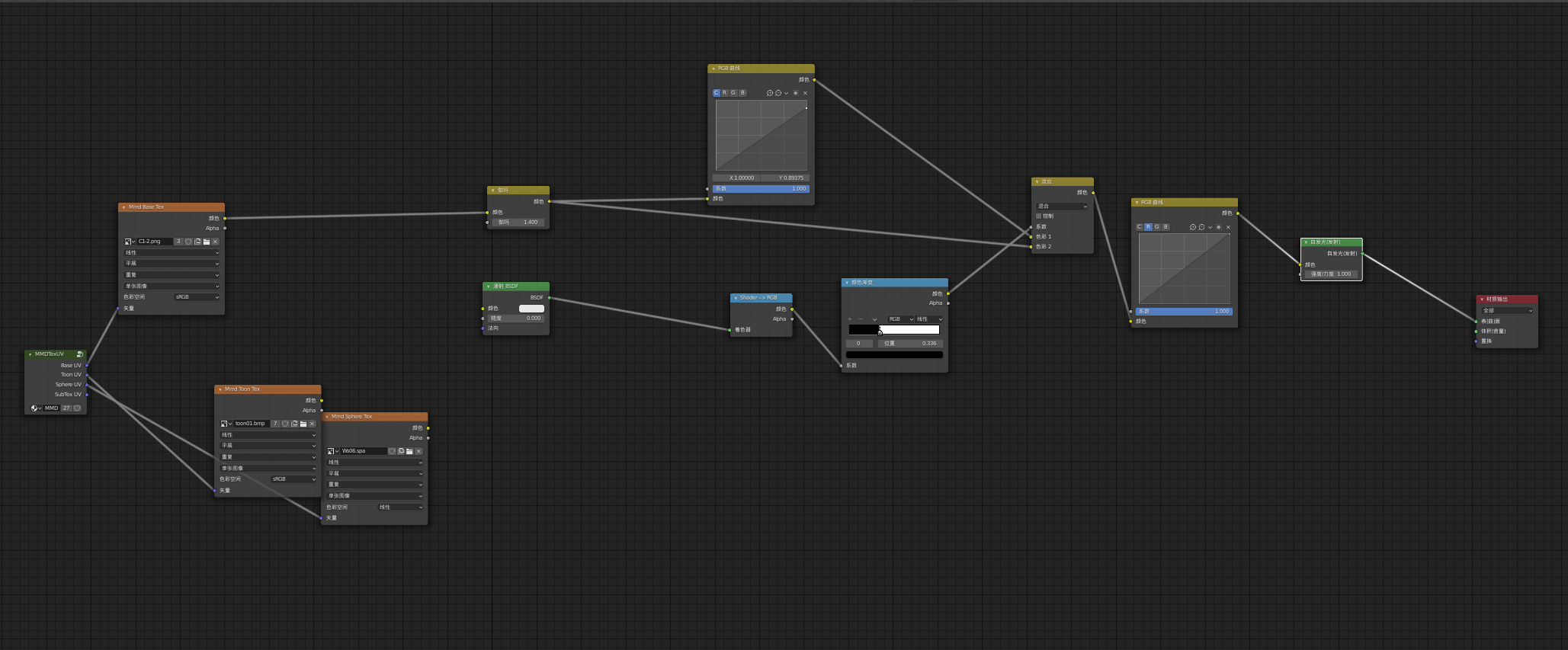Click the Gamma value field 1.400

click(x=518, y=223)
